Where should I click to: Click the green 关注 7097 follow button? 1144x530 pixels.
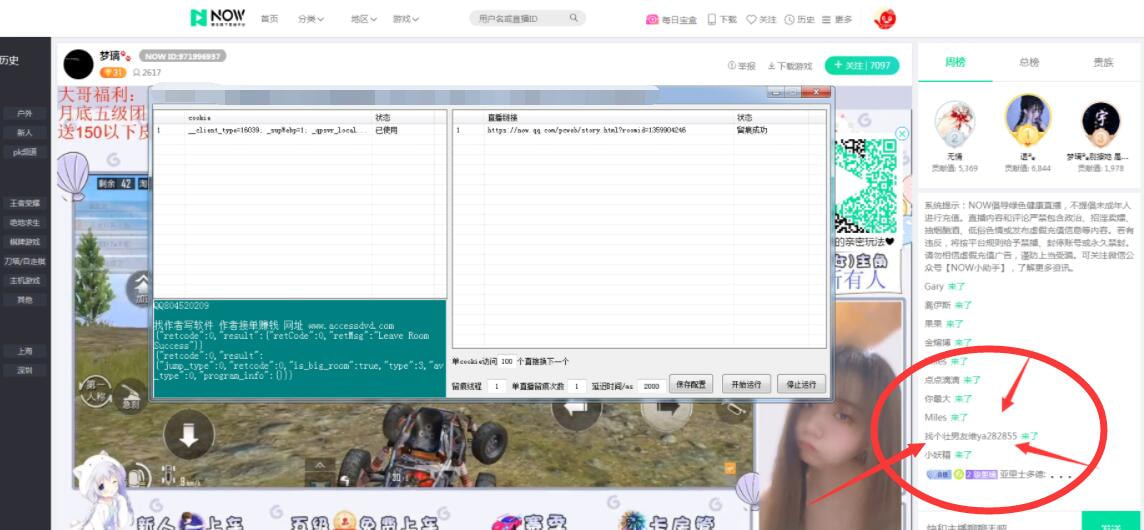[862, 65]
